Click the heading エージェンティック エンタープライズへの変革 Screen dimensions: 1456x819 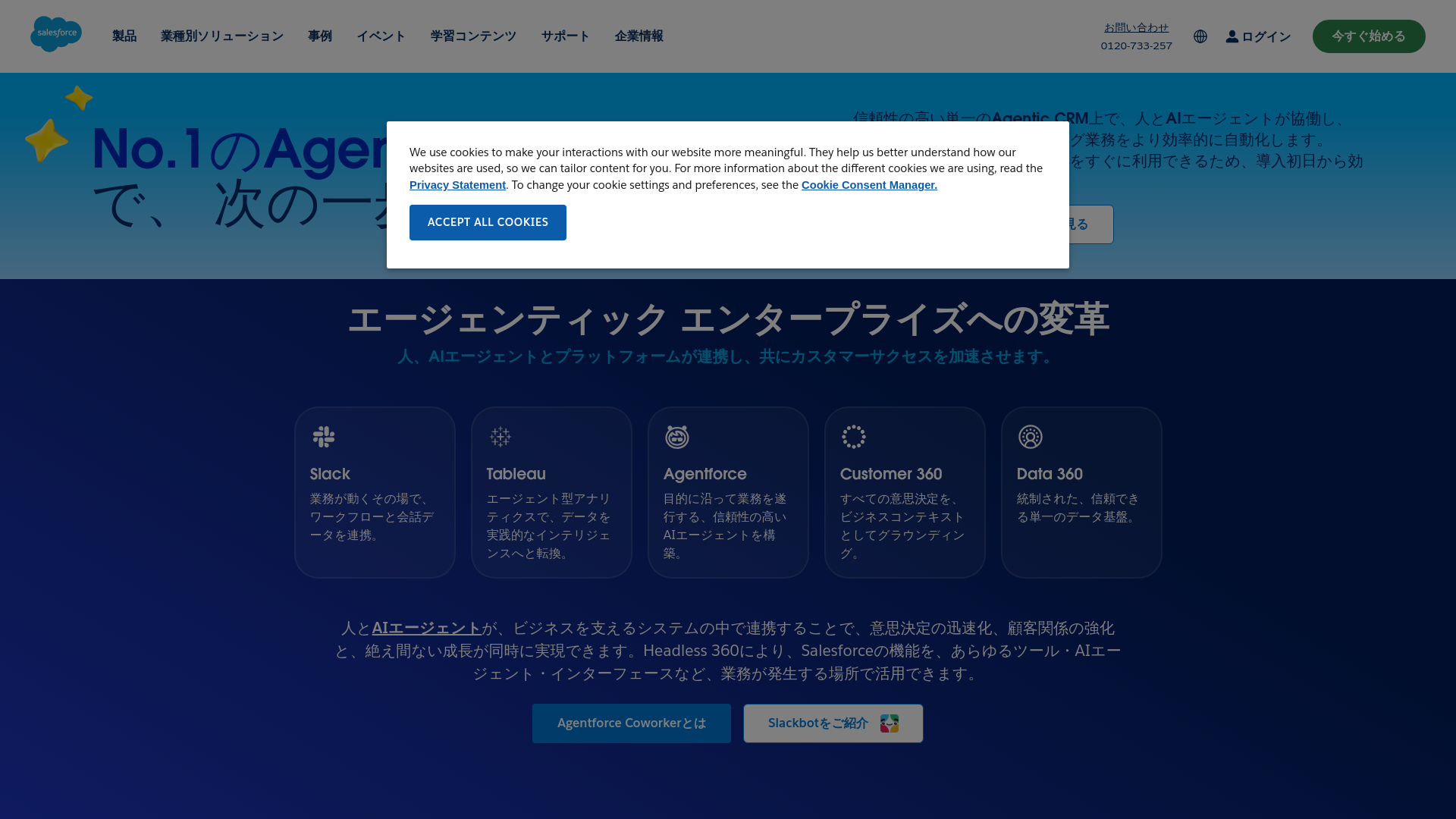[x=728, y=319]
